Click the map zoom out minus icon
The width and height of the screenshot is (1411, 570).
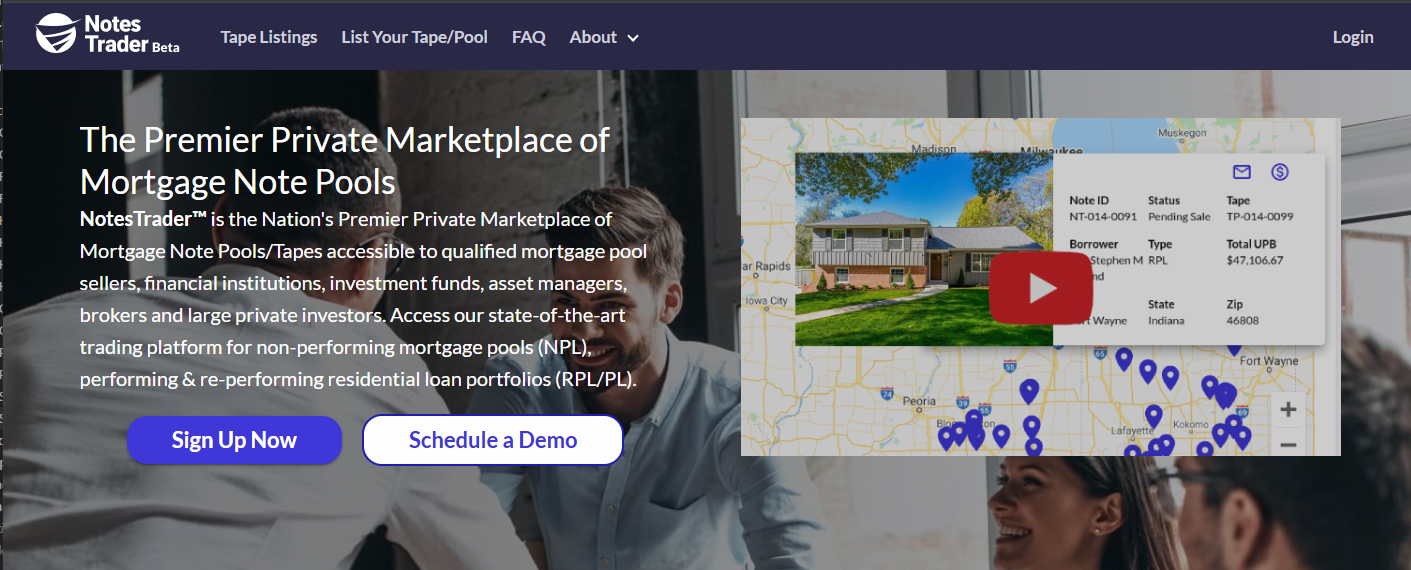click(1288, 444)
